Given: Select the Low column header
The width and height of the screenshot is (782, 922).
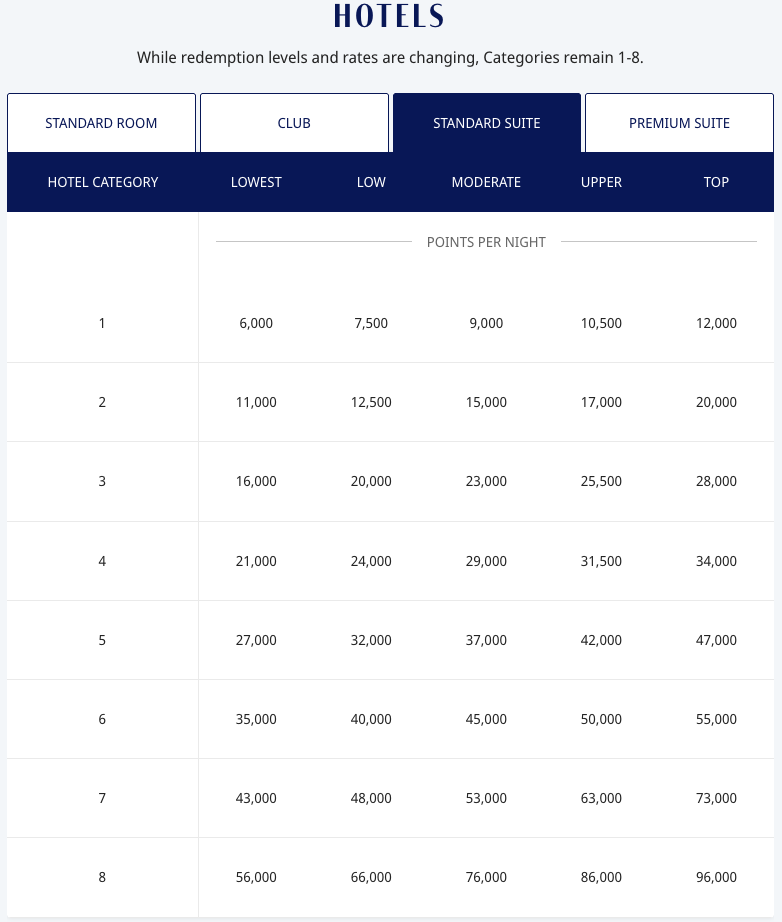Looking at the screenshot, I should point(371,182).
